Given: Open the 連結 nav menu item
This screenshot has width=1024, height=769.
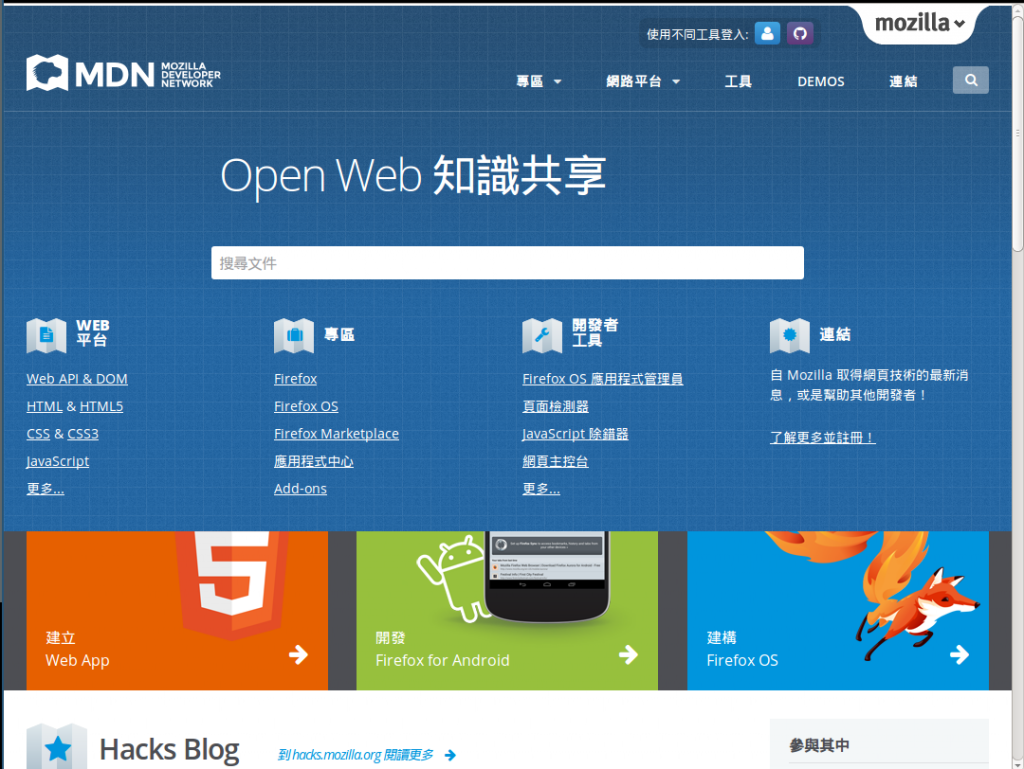Looking at the screenshot, I should (x=903, y=82).
